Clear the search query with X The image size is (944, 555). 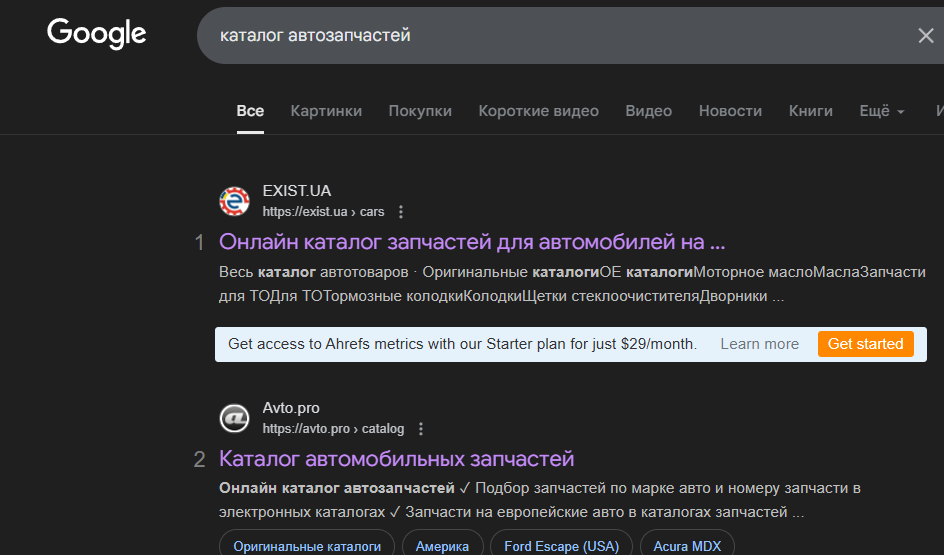tap(926, 36)
